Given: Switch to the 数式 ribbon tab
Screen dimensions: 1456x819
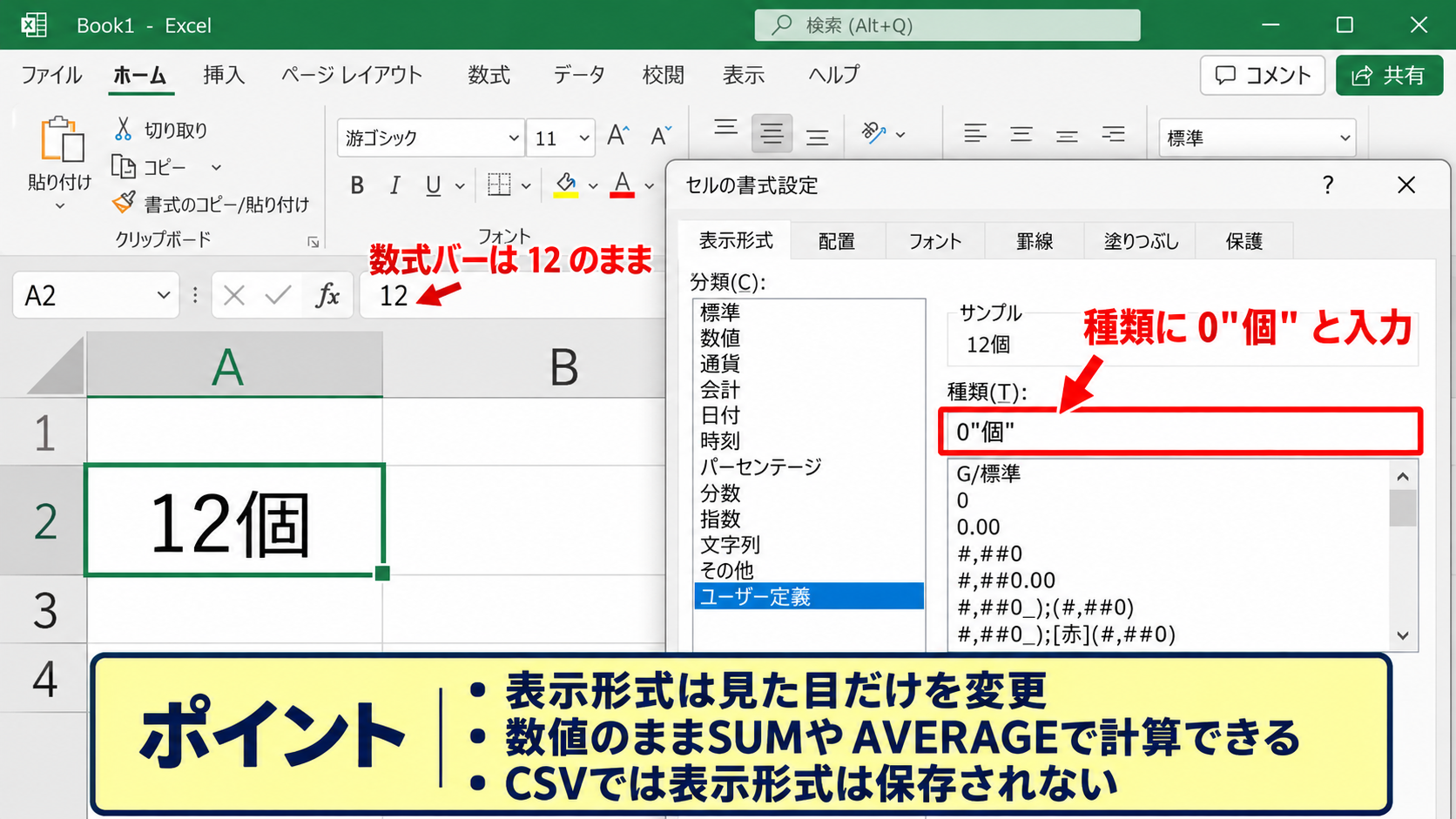Looking at the screenshot, I should pos(489,75).
